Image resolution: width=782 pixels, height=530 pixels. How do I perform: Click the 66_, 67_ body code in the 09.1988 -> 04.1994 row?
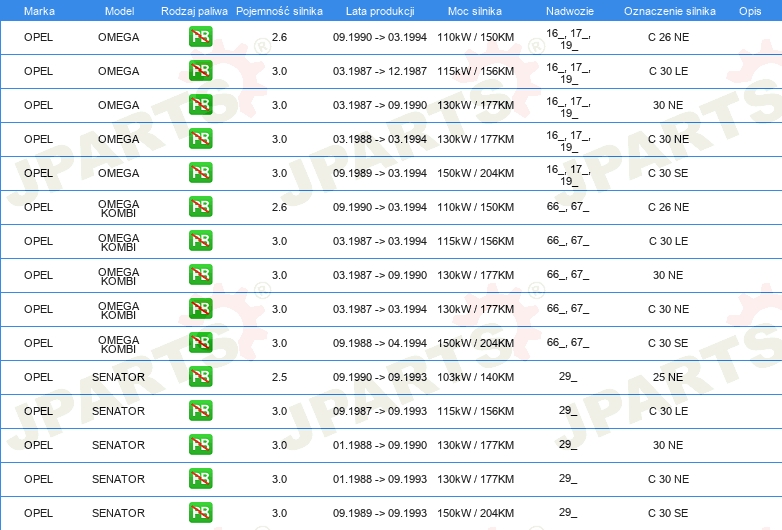pyautogui.click(x=568, y=343)
